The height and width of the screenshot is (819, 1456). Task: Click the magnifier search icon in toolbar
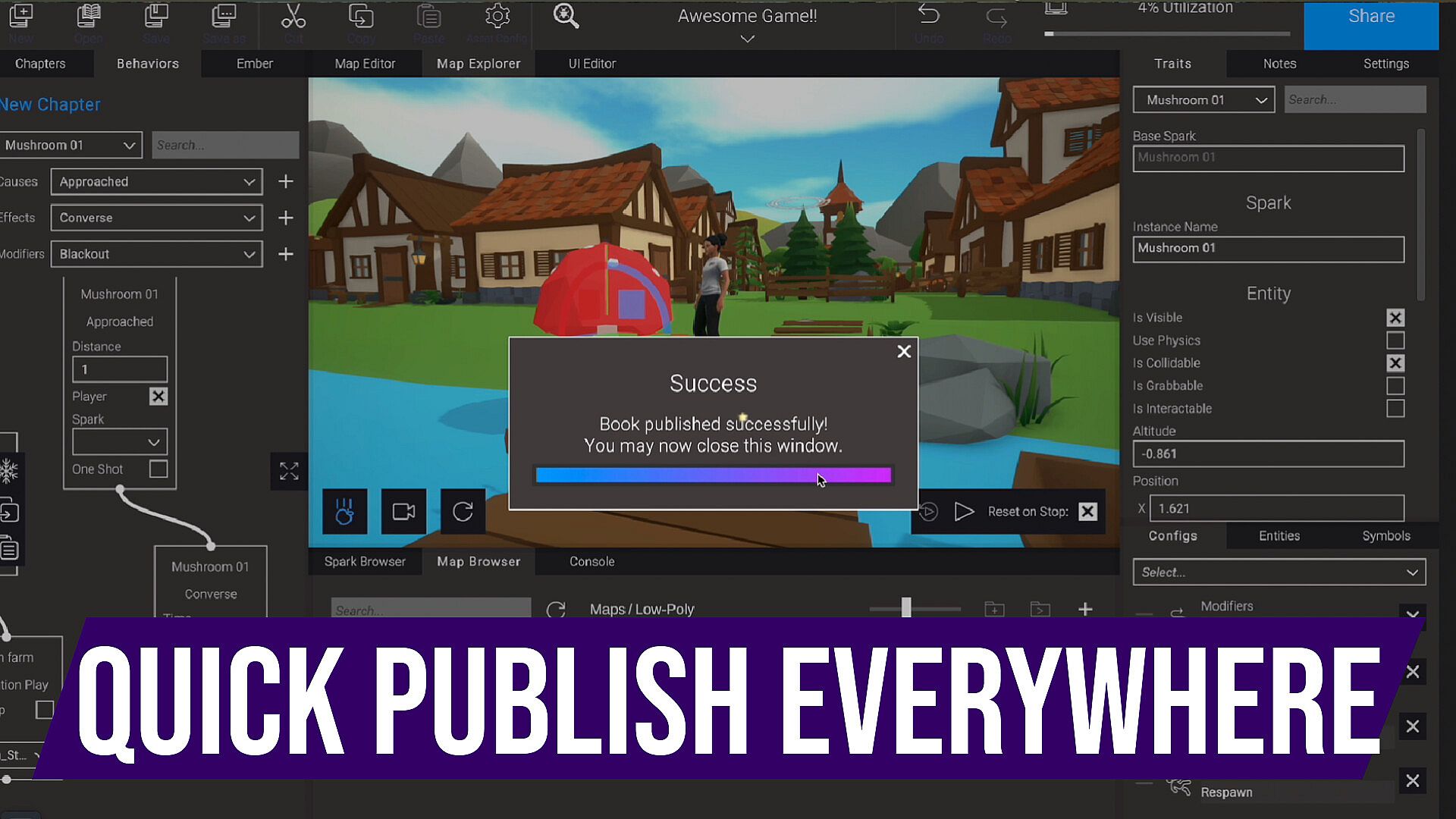[566, 17]
